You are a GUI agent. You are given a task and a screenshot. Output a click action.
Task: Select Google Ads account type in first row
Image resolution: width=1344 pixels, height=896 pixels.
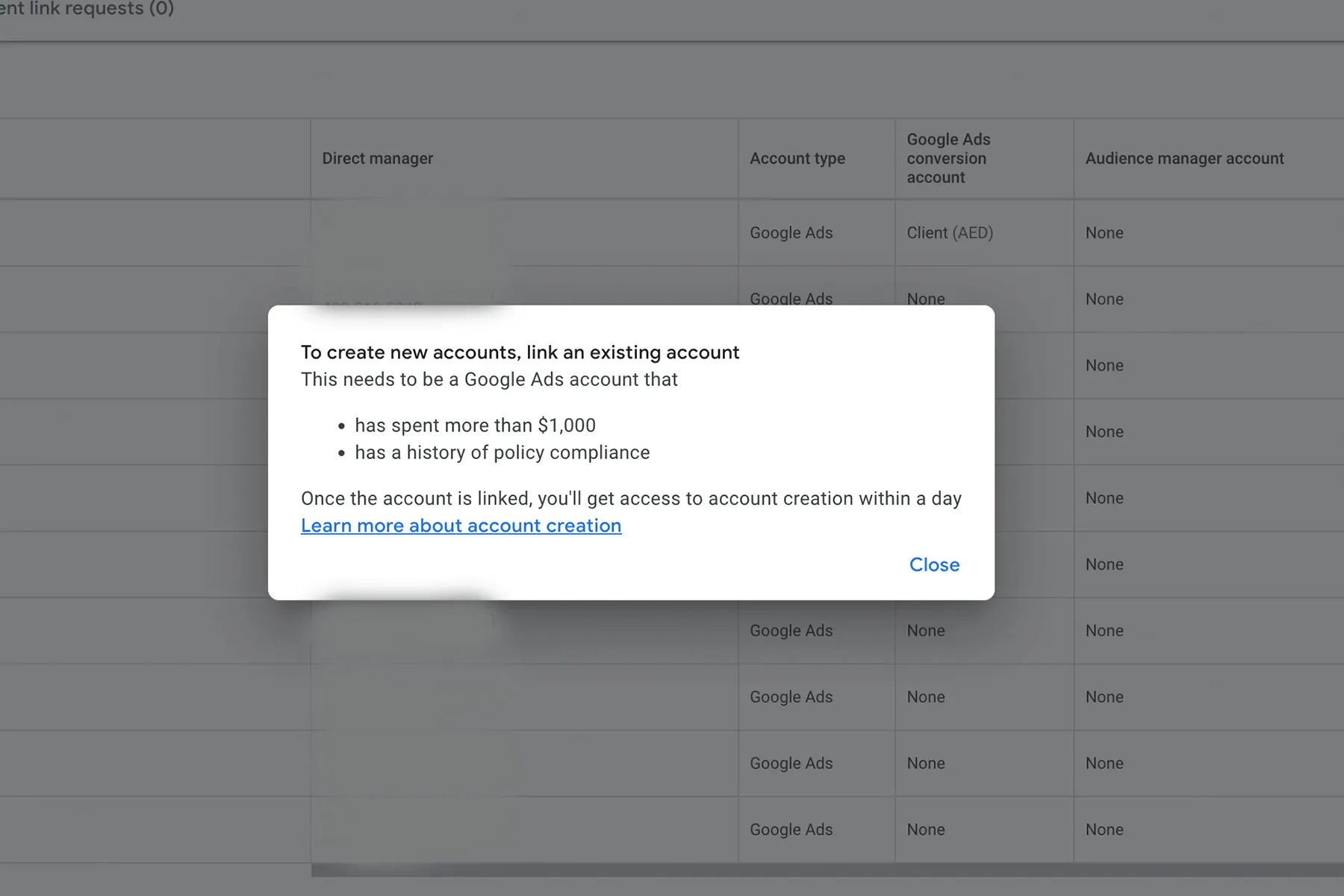pos(791,233)
